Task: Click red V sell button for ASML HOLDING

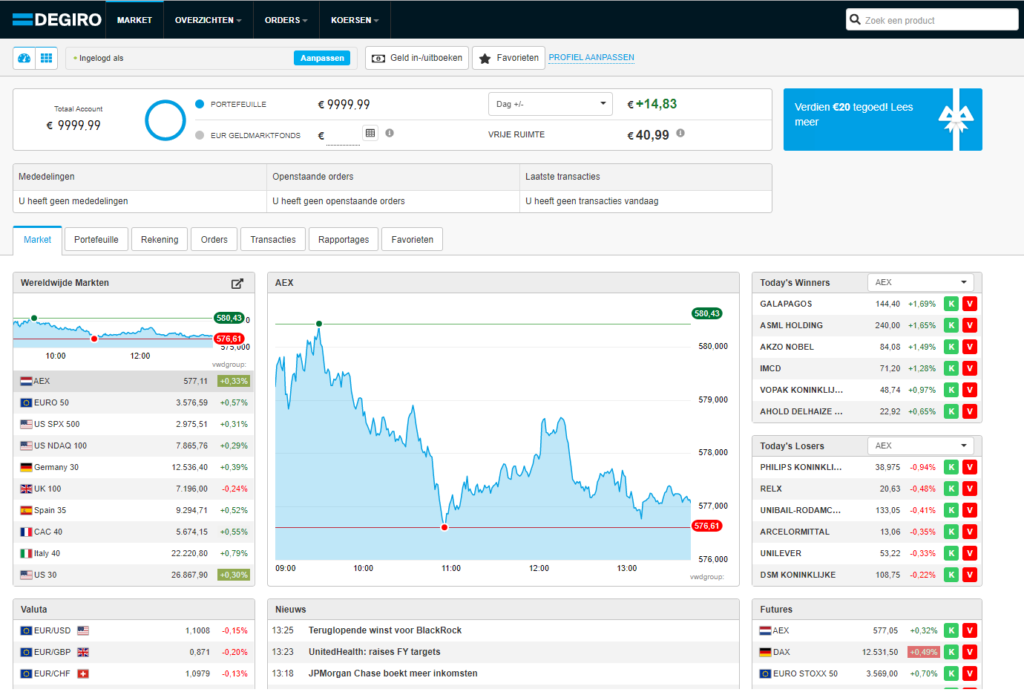Action: [970, 325]
